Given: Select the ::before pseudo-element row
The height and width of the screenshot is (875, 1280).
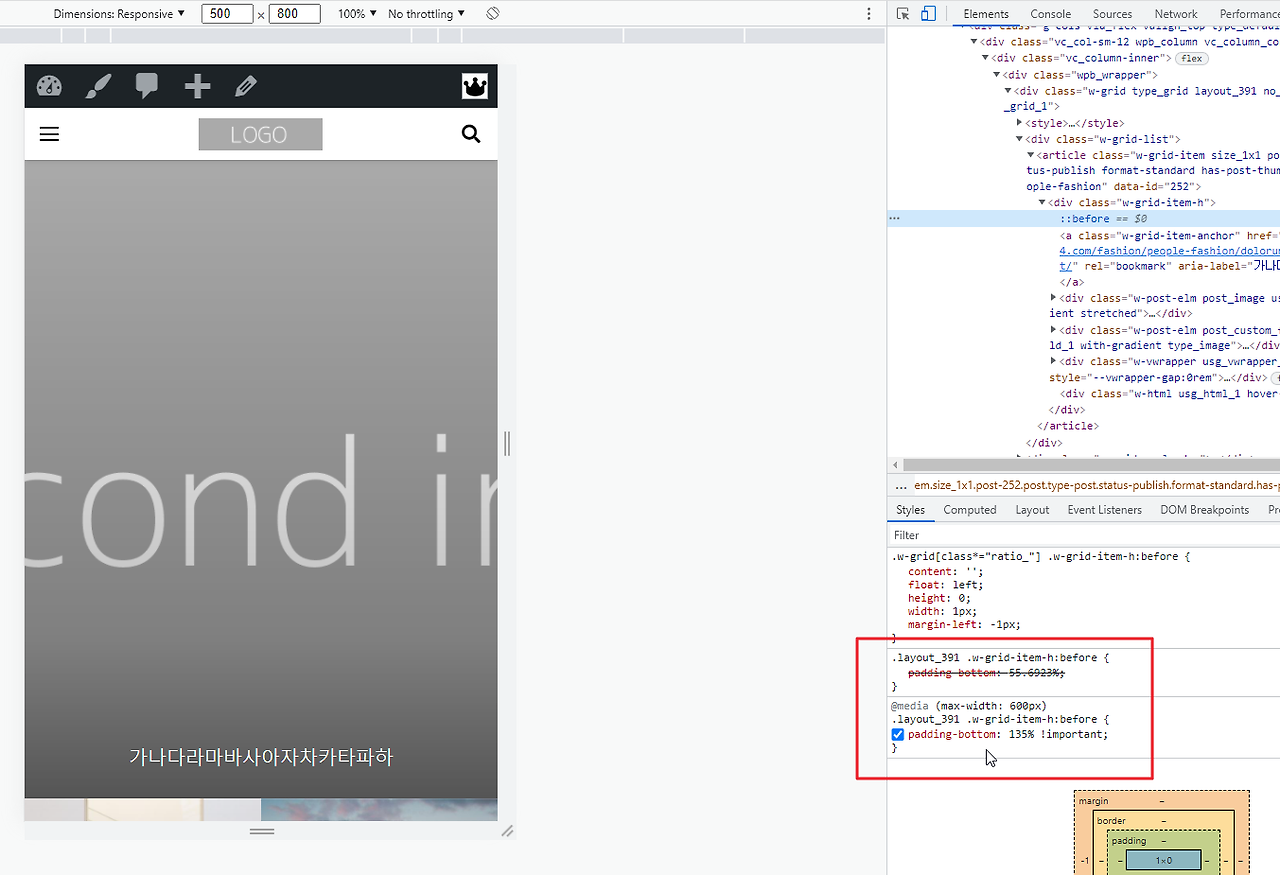Looking at the screenshot, I should [1083, 218].
